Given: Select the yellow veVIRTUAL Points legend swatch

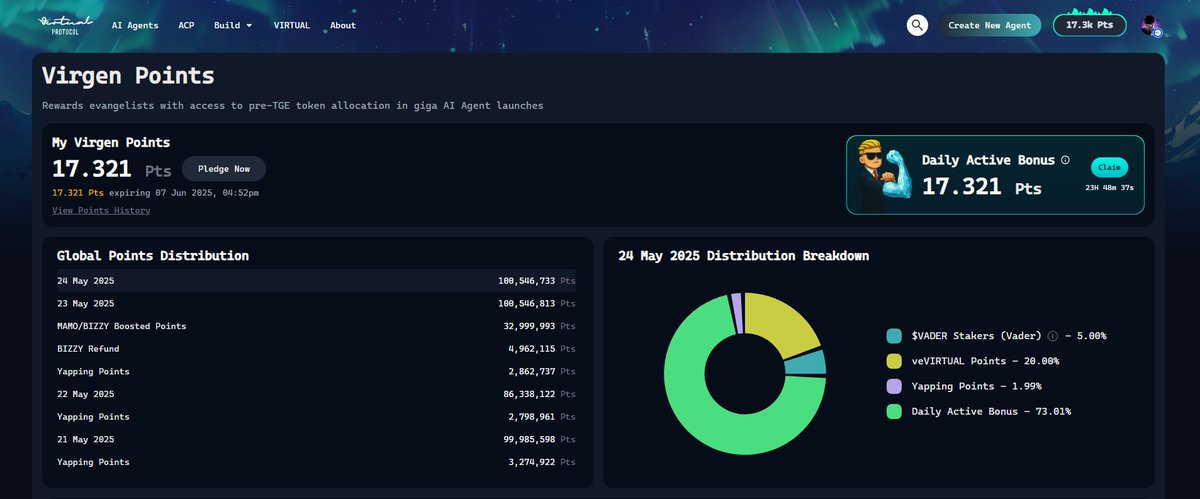Looking at the screenshot, I should click(894, 361).
